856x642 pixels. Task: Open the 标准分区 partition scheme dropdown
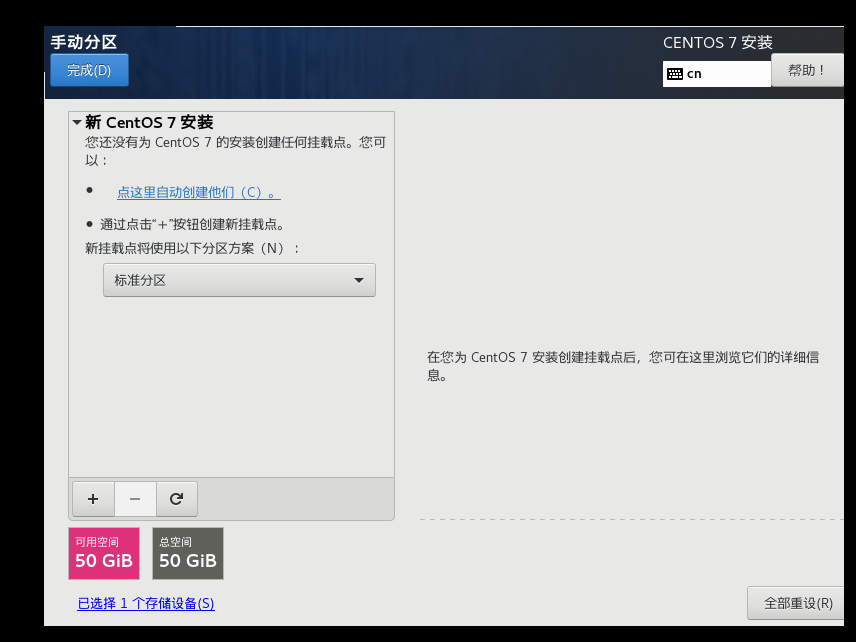click(239, 280)
